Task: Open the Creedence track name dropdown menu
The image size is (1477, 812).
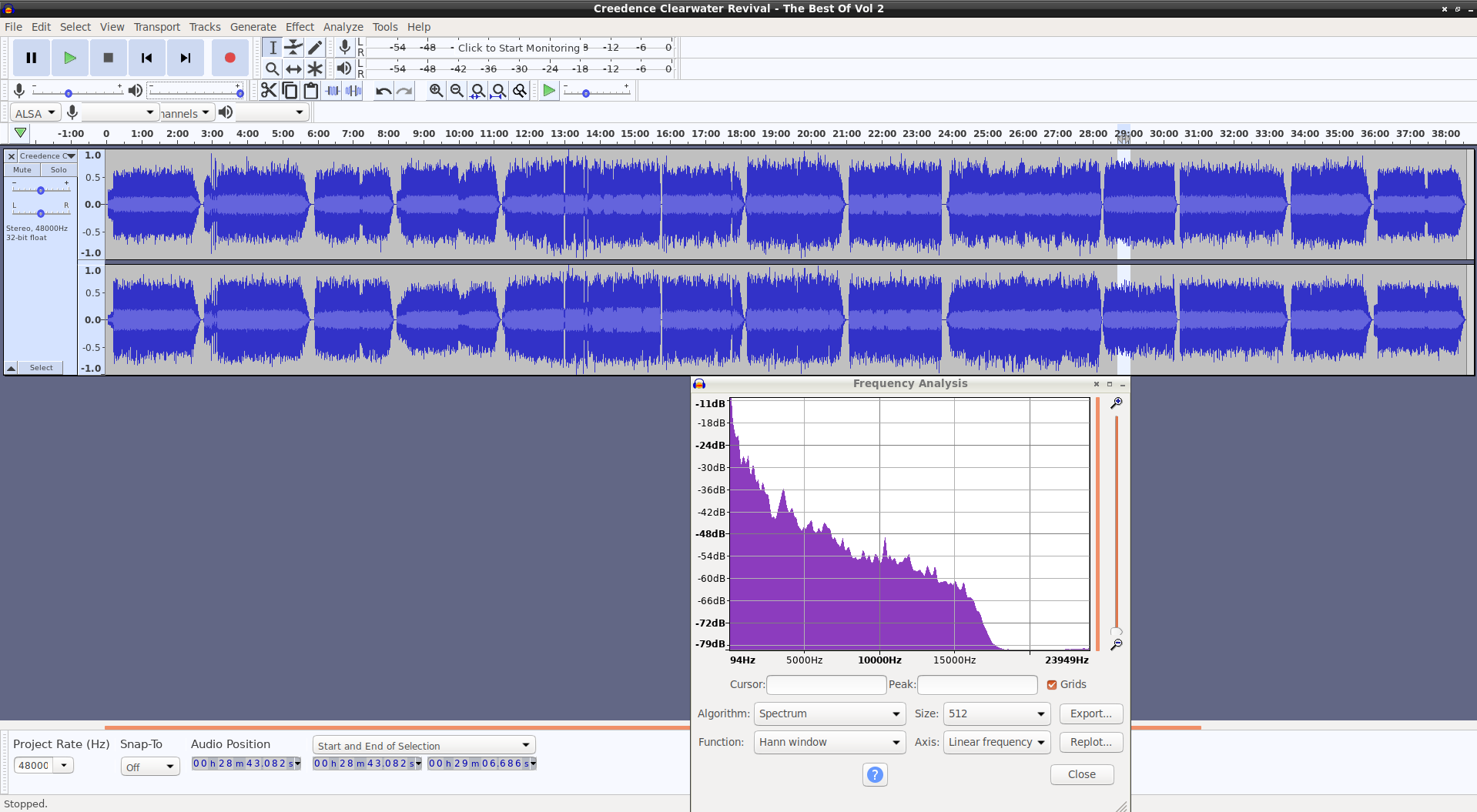Action: click(x=47, y=155)
